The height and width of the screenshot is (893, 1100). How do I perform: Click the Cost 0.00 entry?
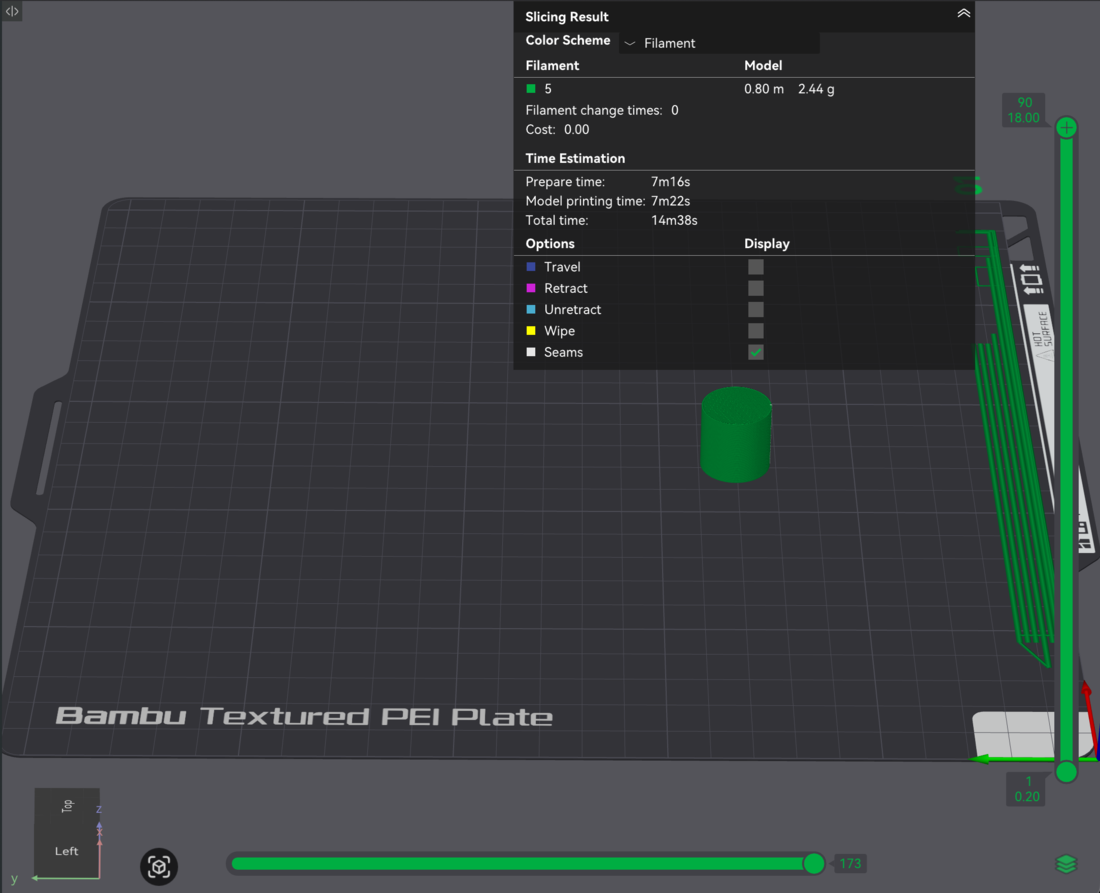[x=558, y=129]
